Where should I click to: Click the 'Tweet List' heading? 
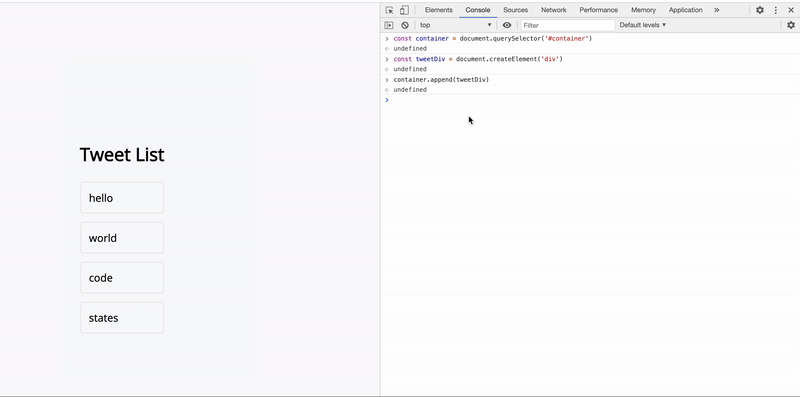click(x=122, y=155)
